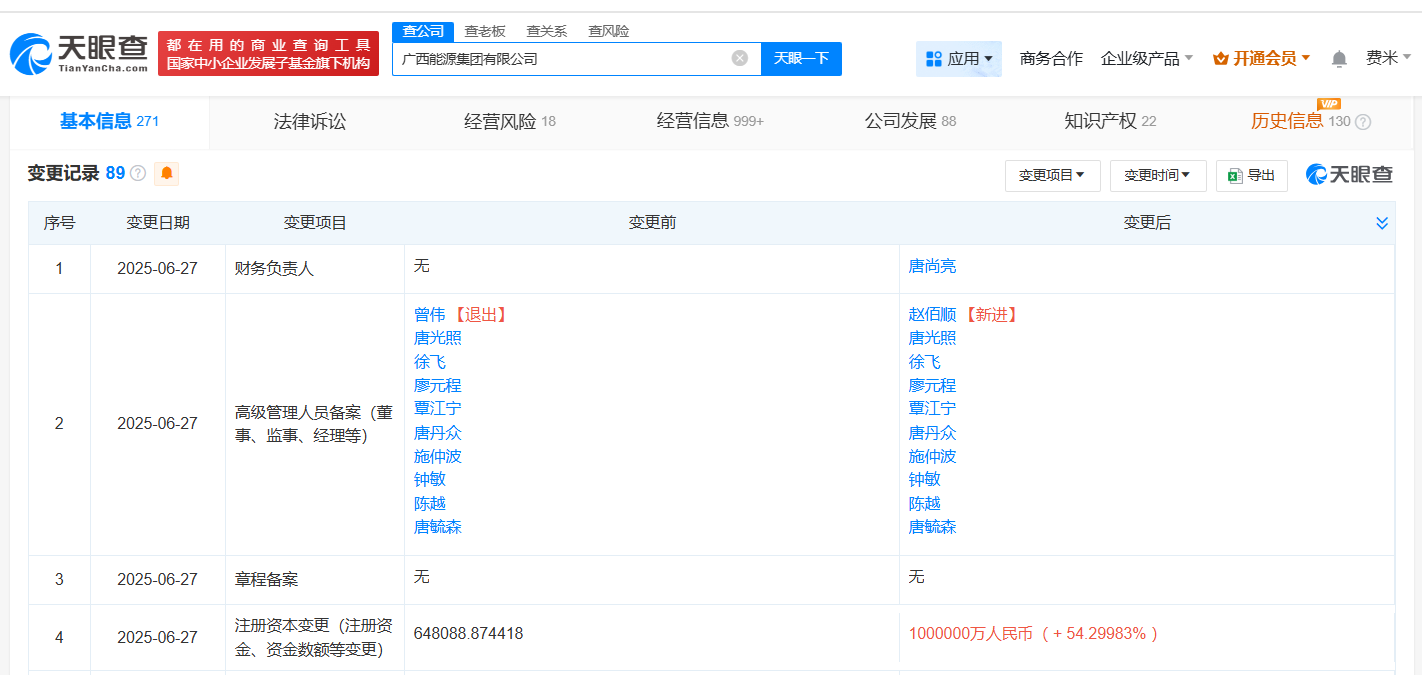The height and width of the screenshot is (675, 1422).
Task: Open 赵佰顺 marked 新进
Action: click(x=932, y=314)
